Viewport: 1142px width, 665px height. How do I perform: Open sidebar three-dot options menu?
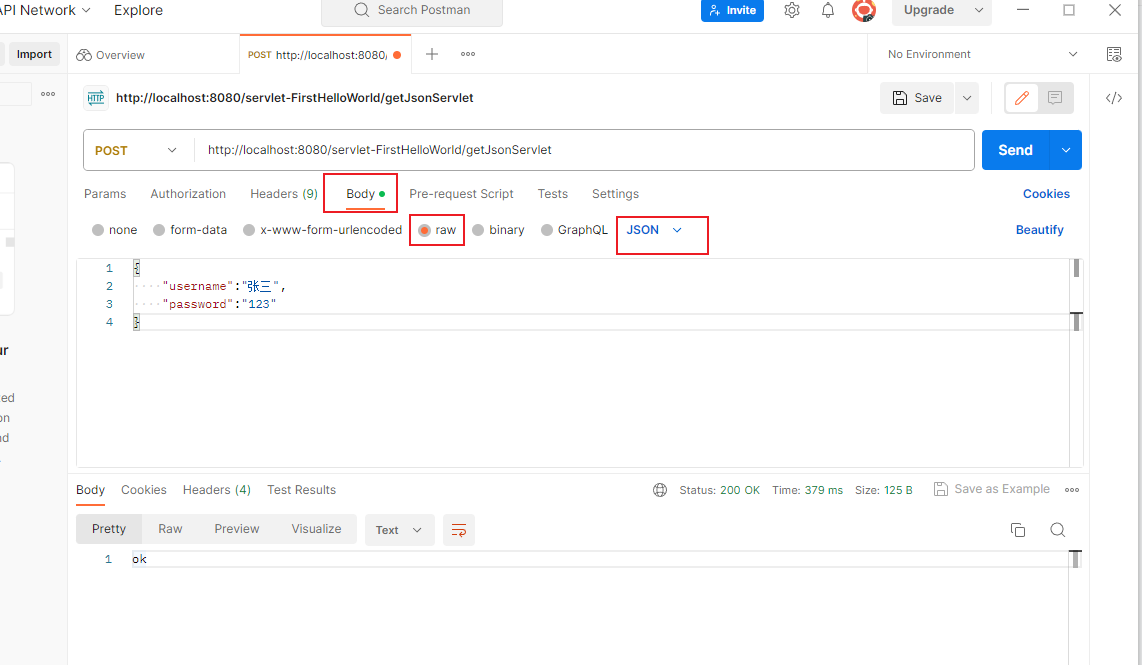tap(48, 94)
